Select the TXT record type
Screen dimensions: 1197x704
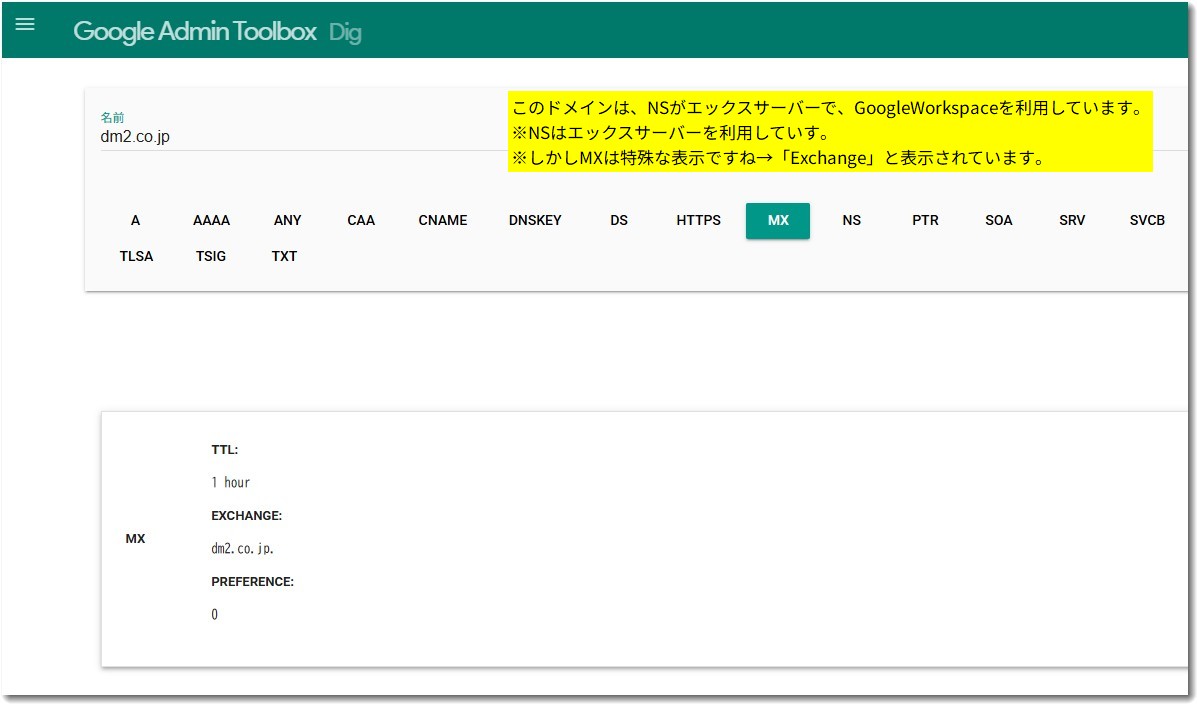[284, 256]
